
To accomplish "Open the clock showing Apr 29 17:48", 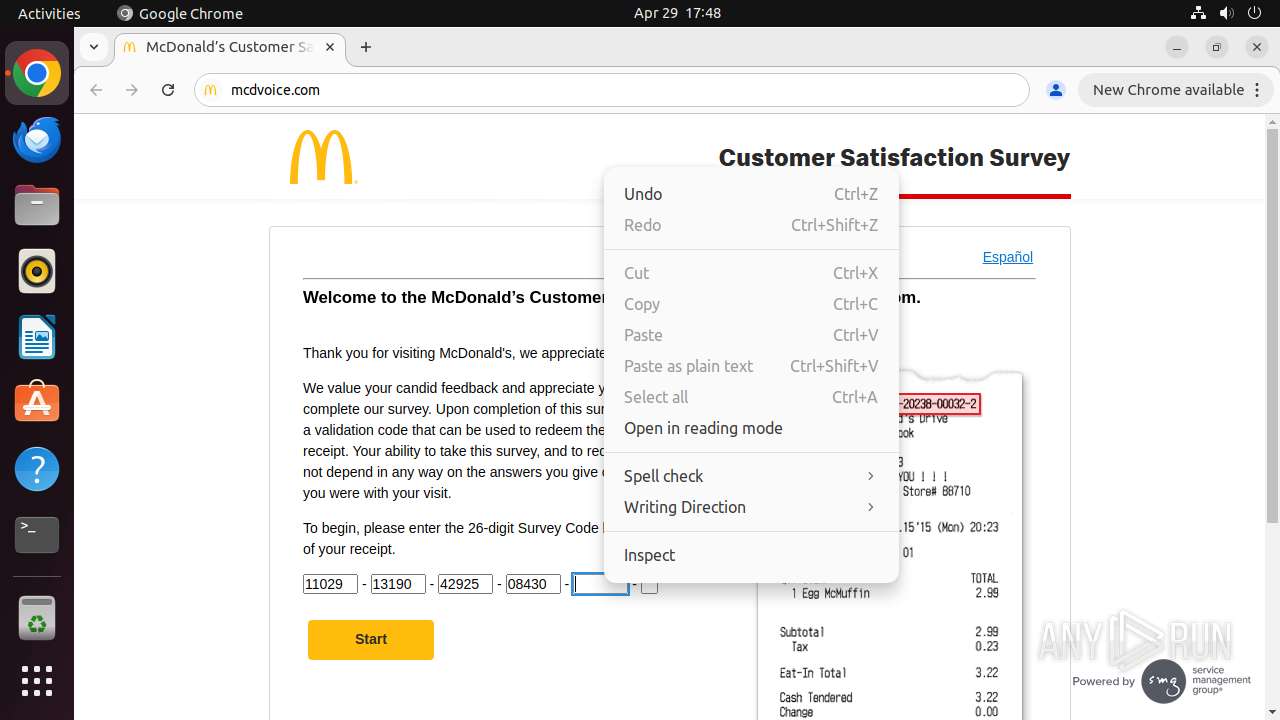I will [x=677, y=13].
